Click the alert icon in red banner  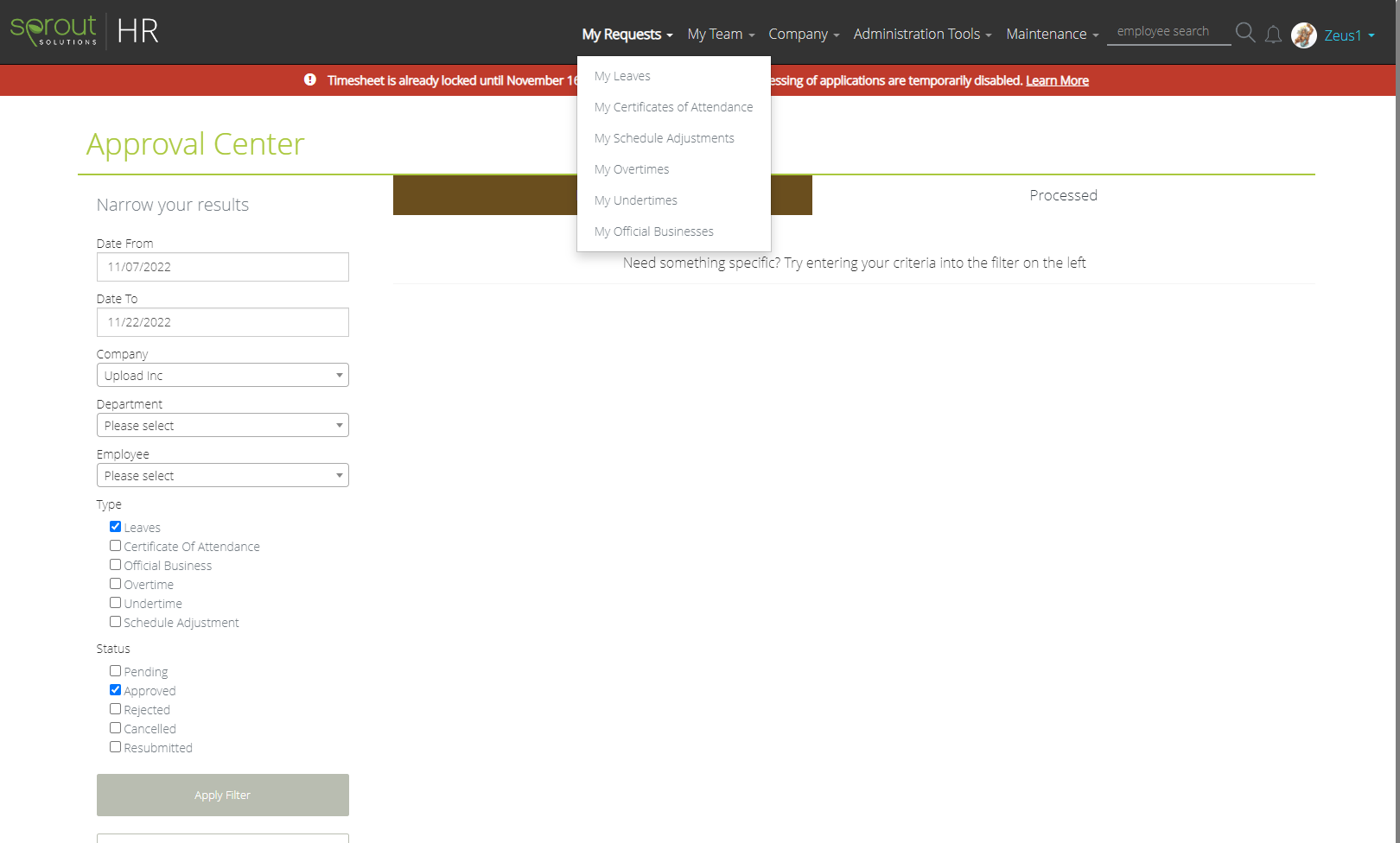coord(310,79)
